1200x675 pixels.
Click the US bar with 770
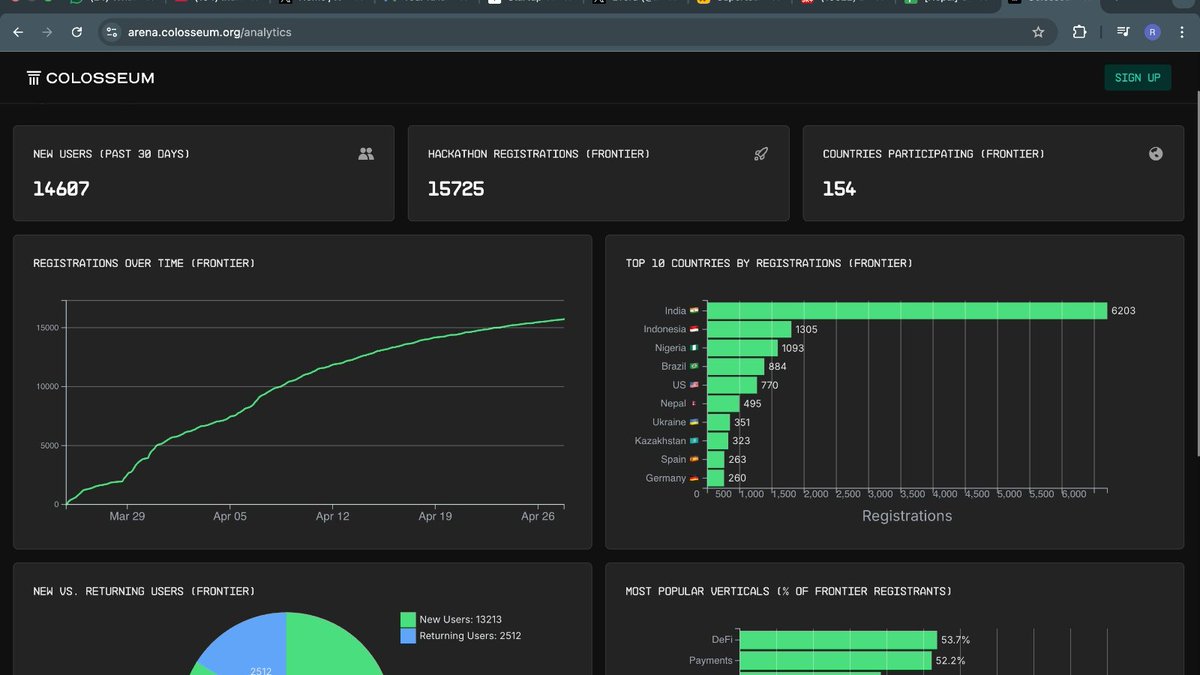[x=731, y=385]
